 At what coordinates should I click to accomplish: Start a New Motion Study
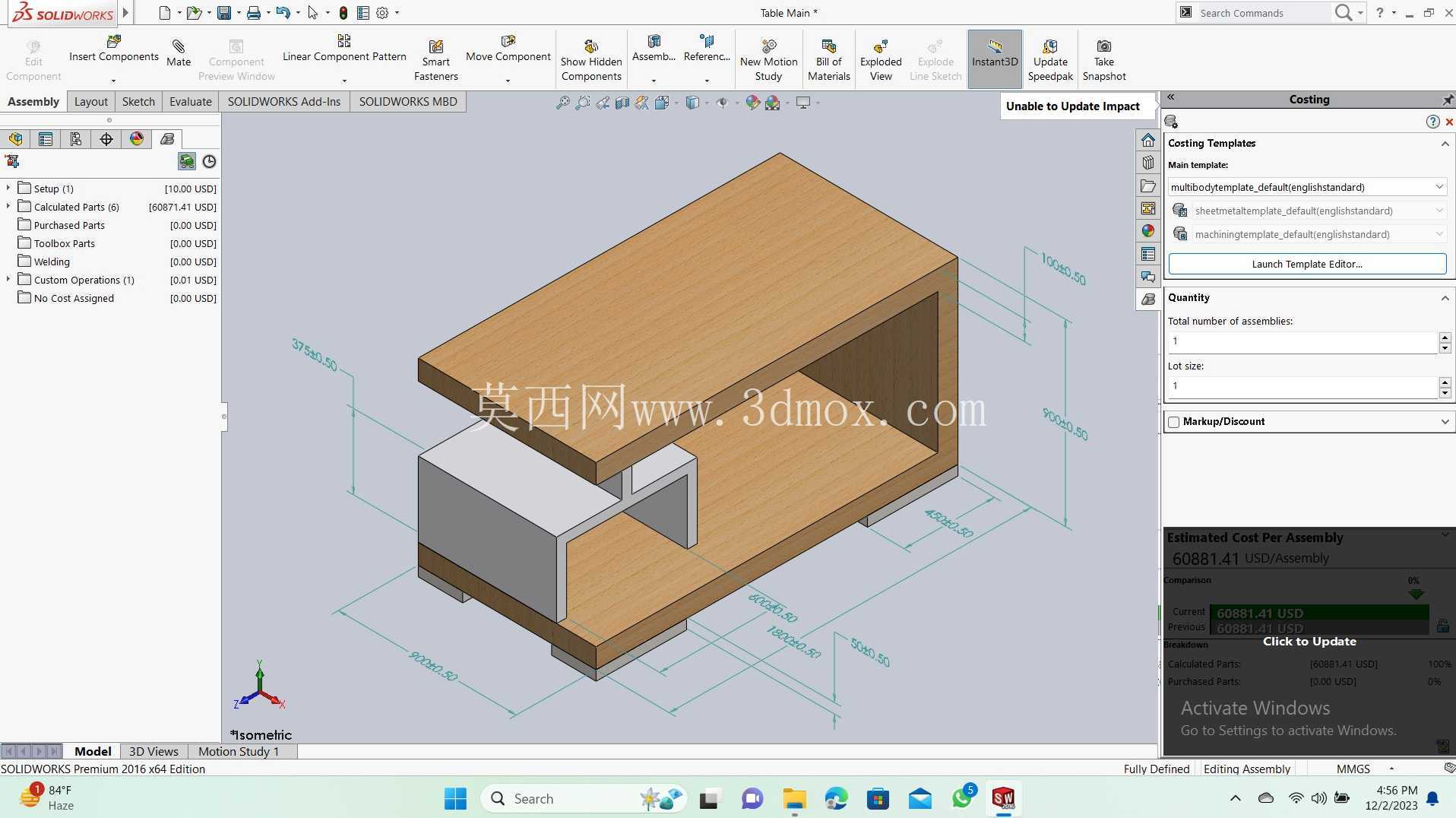click(768, 60)
